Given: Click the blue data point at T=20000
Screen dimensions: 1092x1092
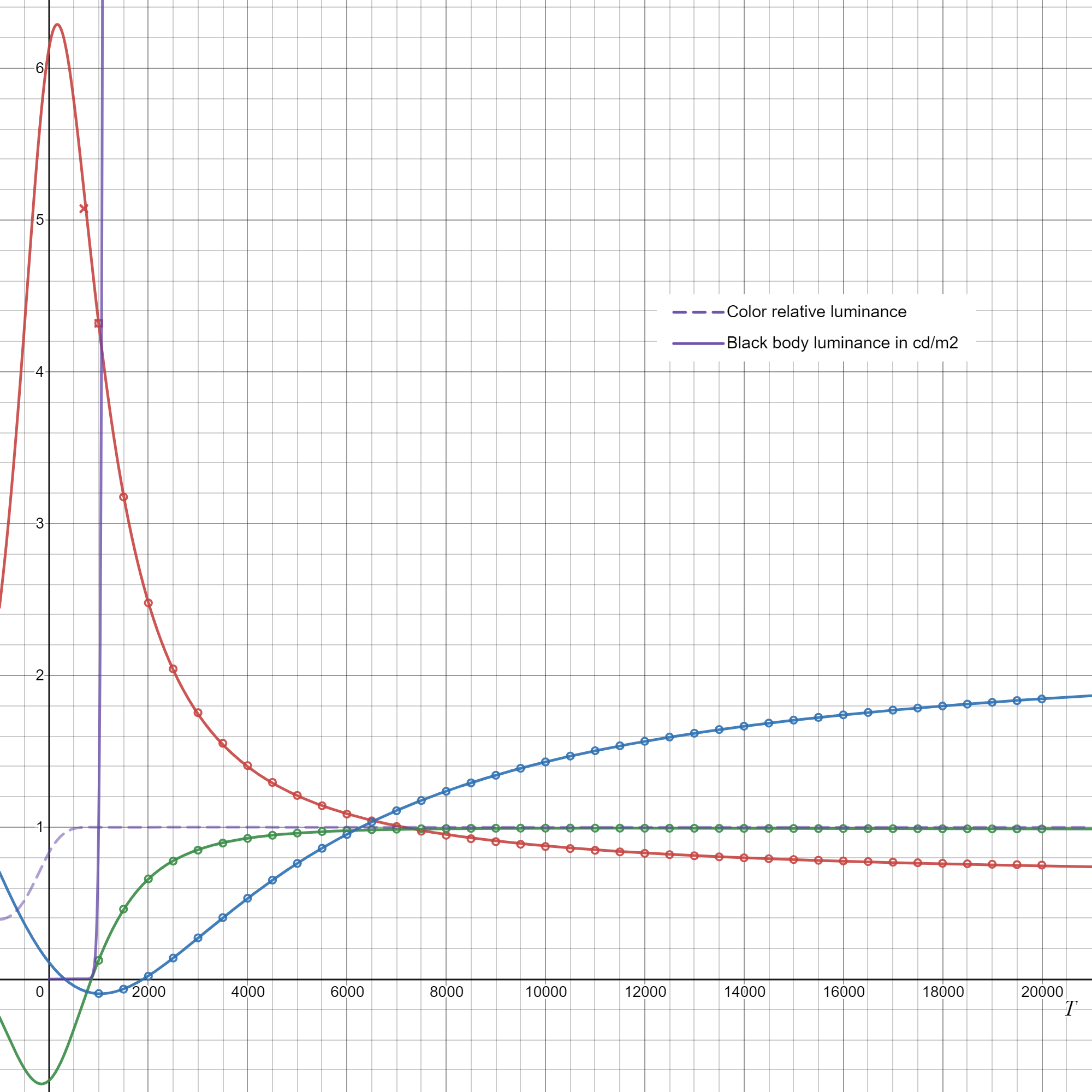Looking at the screenshot, I should (1042, 699).
